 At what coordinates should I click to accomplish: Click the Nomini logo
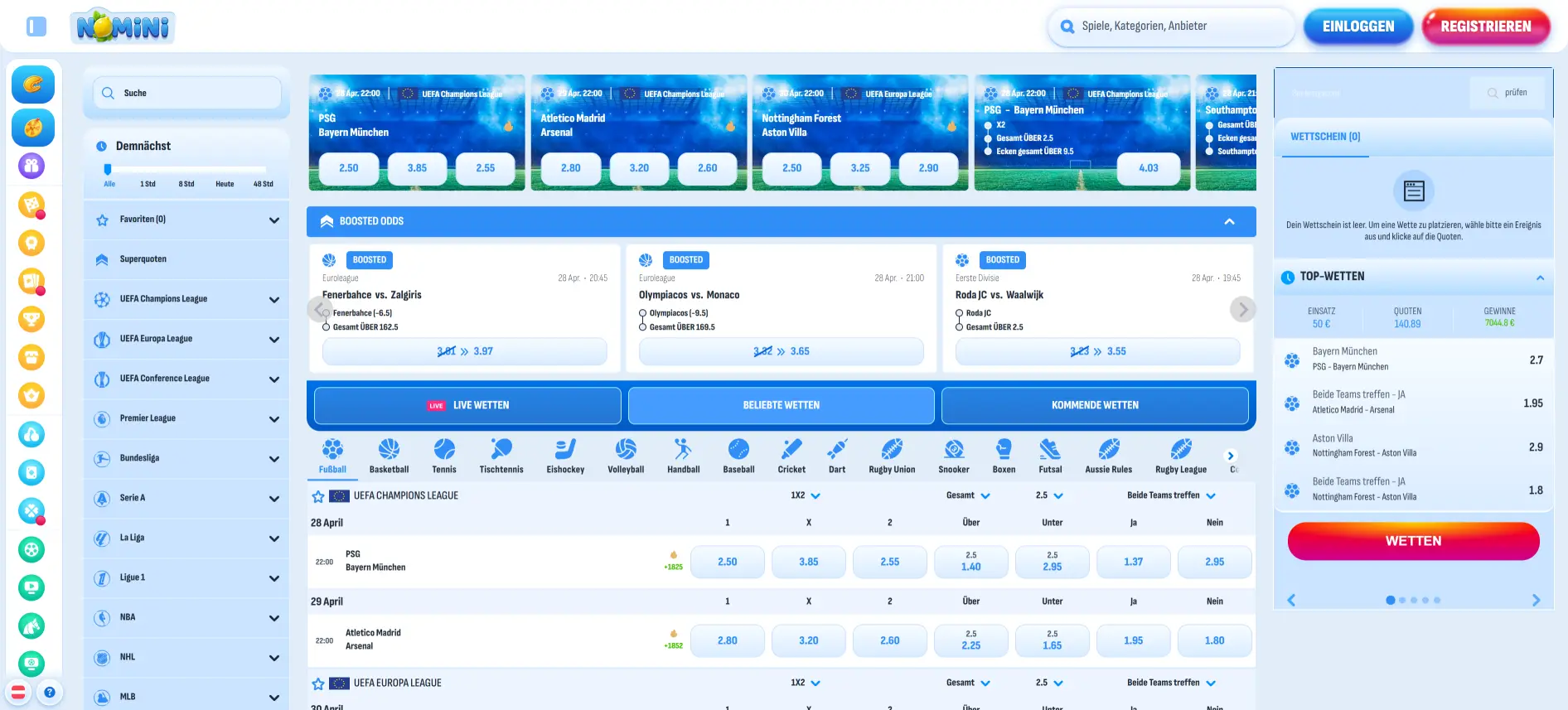(123, 27)
